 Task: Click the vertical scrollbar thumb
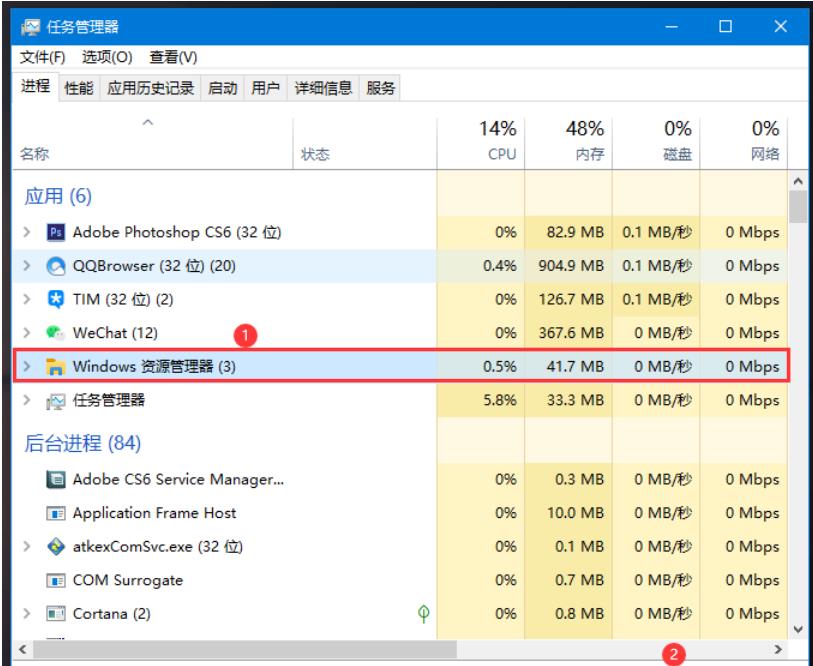798,206
